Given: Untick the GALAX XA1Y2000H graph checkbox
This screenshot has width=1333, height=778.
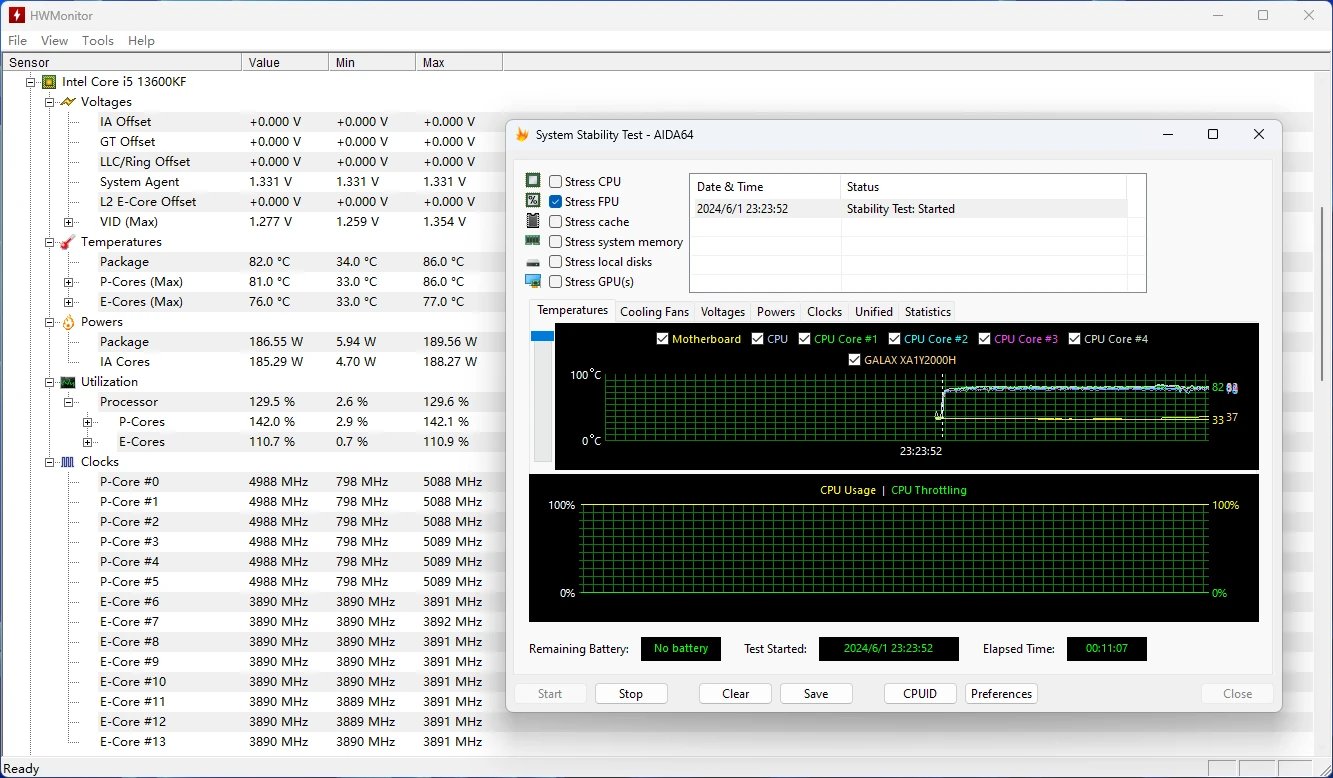Looking at the screenshot, I should coord(854,360).
